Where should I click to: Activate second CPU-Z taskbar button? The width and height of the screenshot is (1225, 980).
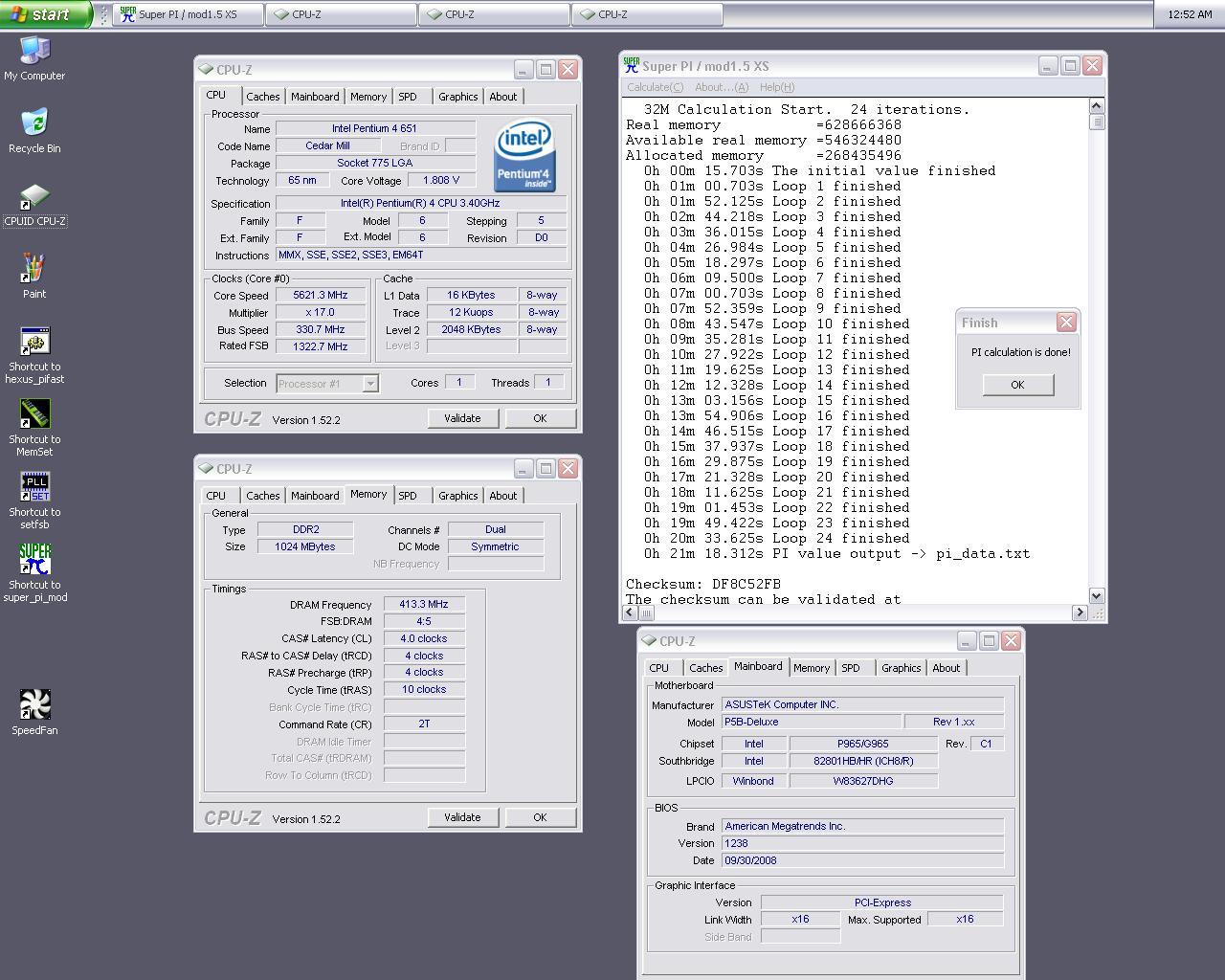click(x=495, y=14)
